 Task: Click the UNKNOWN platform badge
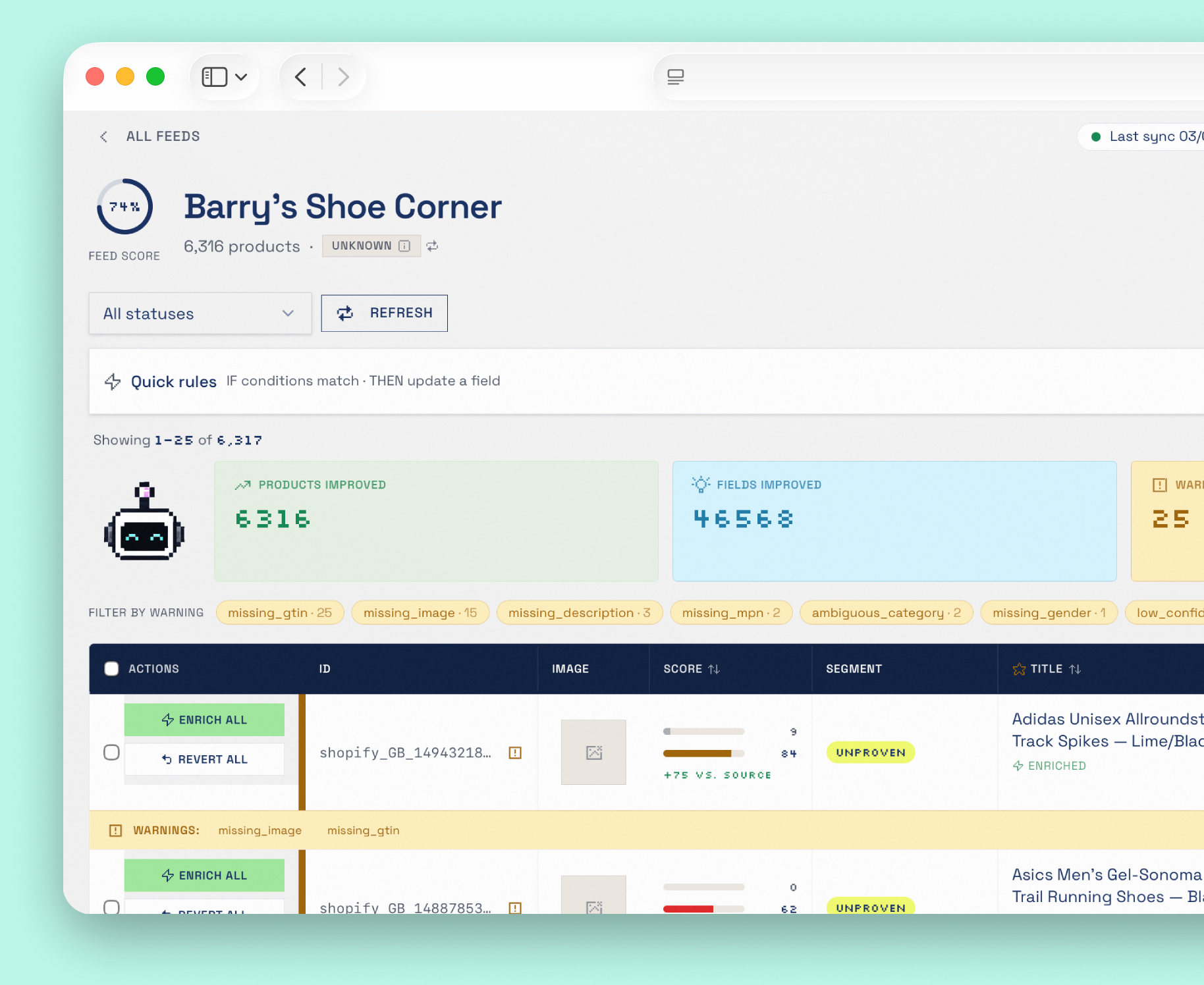pyautogui.click(x=371, y=246)
